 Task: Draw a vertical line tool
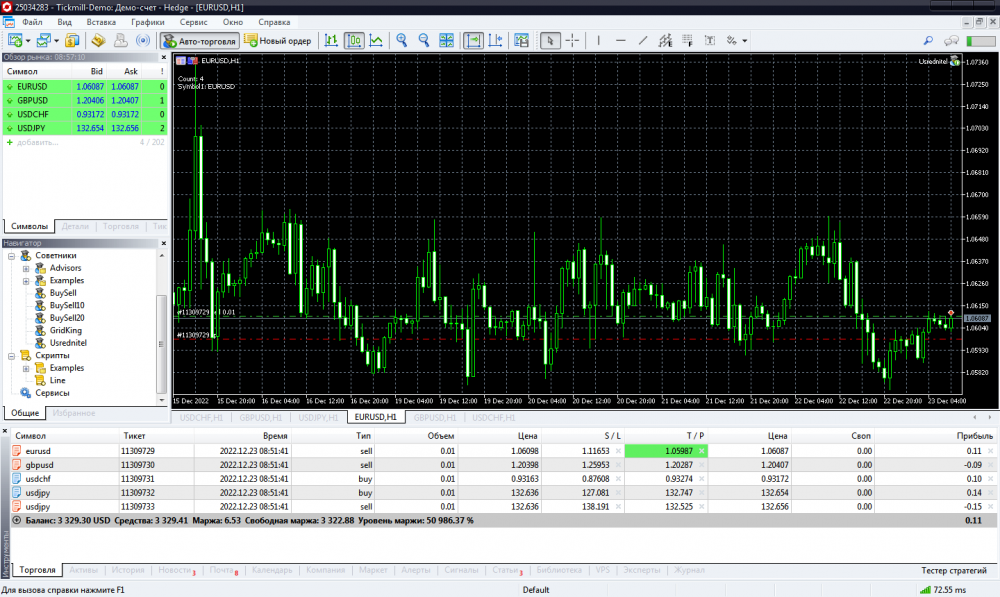pos(598,41)
